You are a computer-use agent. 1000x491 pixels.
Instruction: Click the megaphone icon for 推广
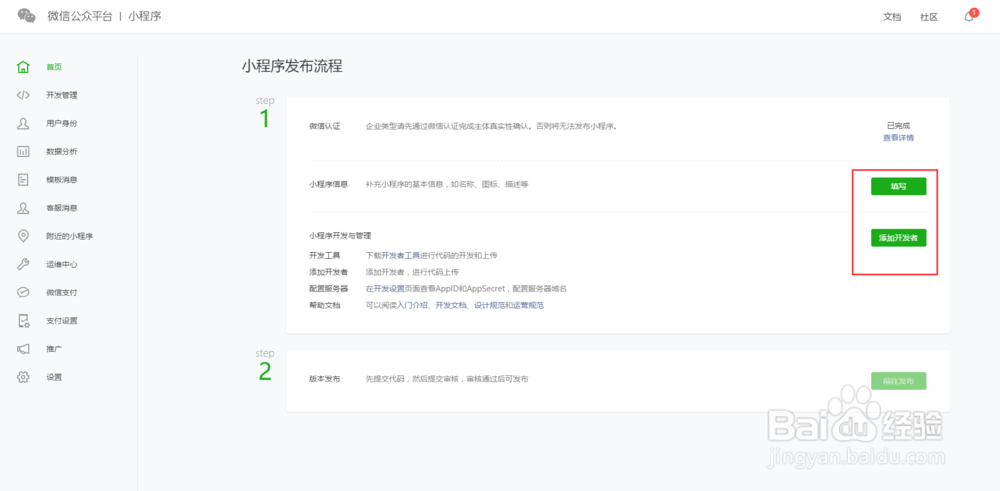coord(23,349)
